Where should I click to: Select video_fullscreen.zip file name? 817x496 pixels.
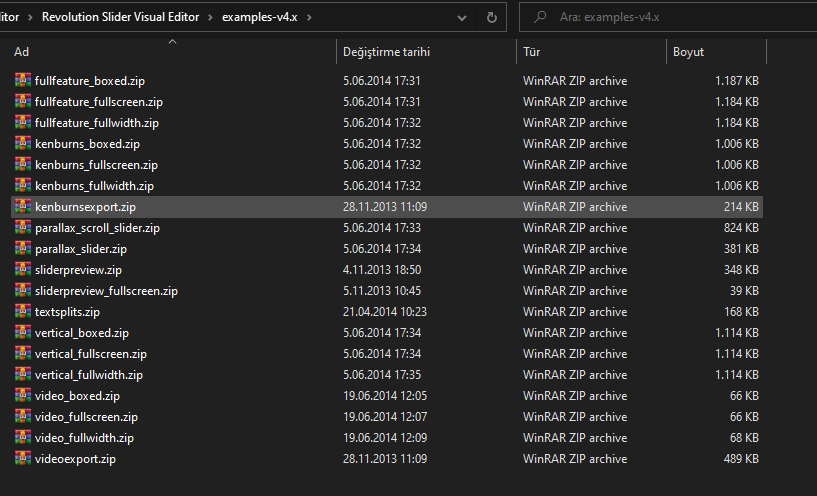coord(86,417)
